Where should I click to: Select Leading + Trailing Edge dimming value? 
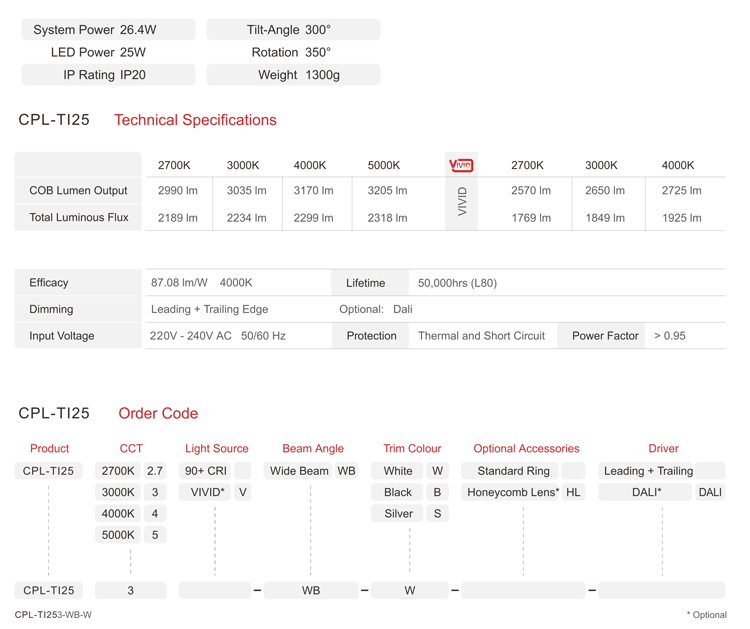point(210,309)
